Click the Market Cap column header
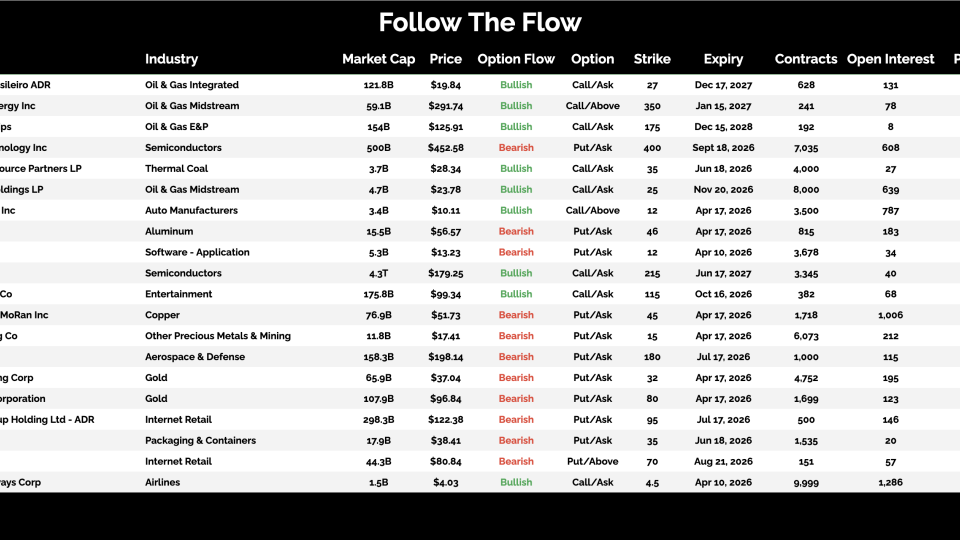The width and height of the screenshot is (960, 540). [x=378, y=59]
